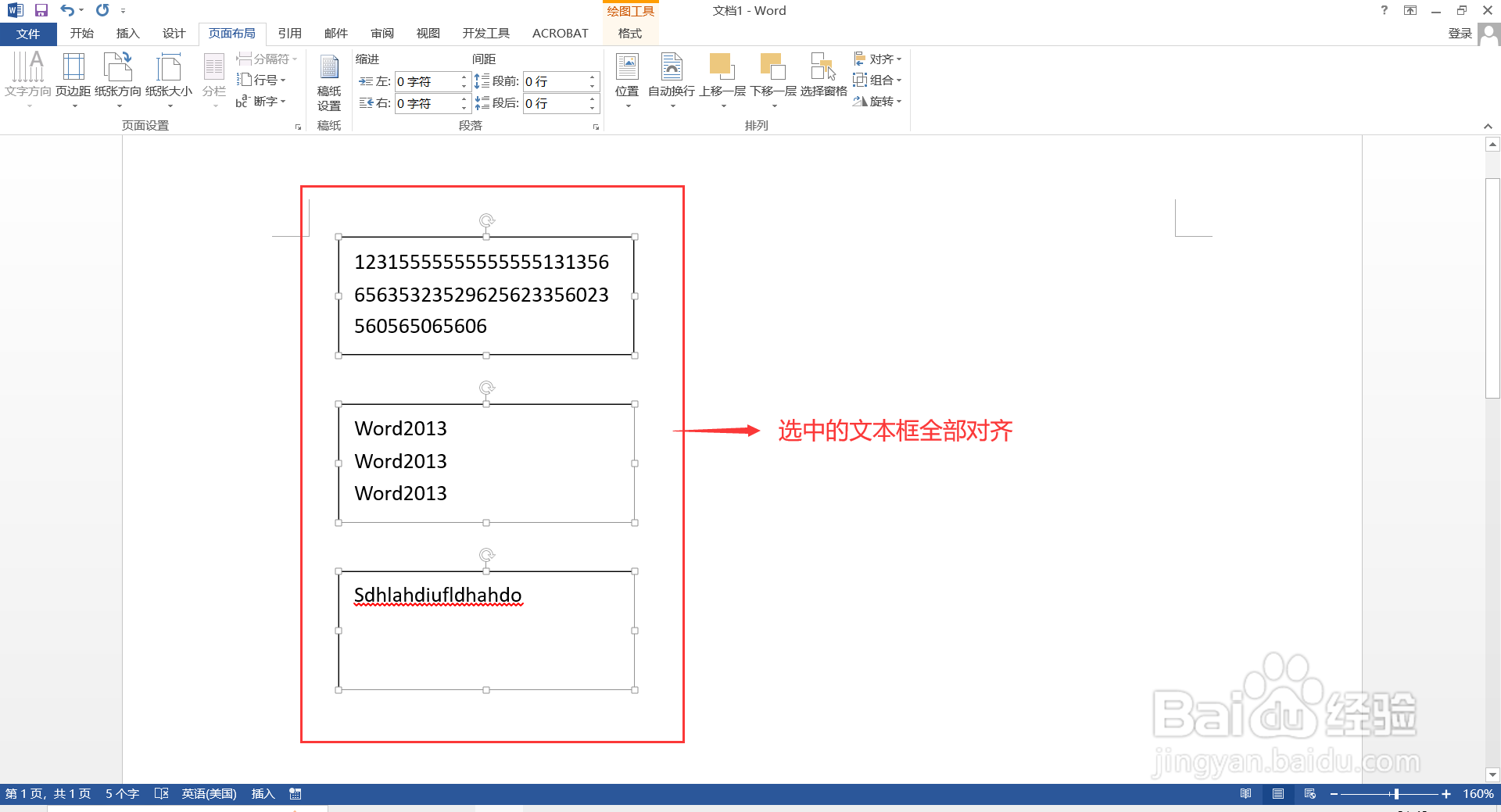The image size is (1501, 812).
Task: Switch to Web Layout view icon
Action: (1310, 793)
